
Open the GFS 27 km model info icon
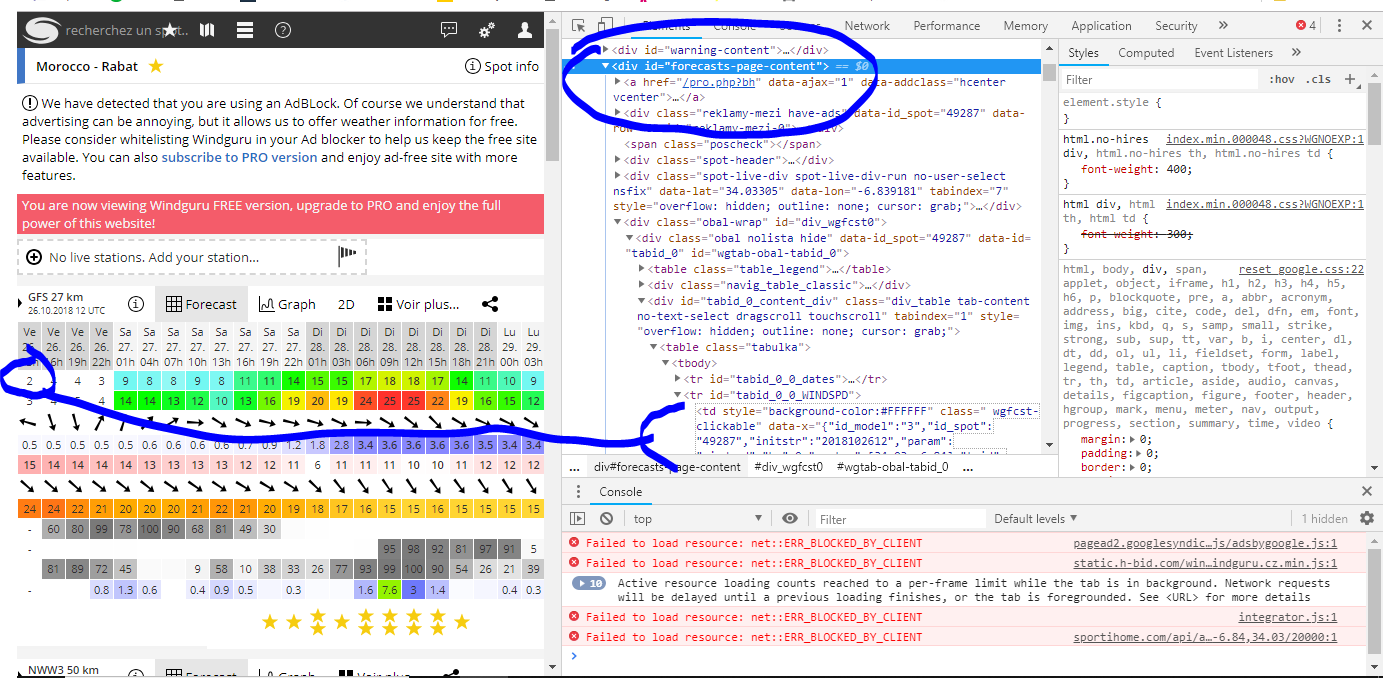point(136,304)
